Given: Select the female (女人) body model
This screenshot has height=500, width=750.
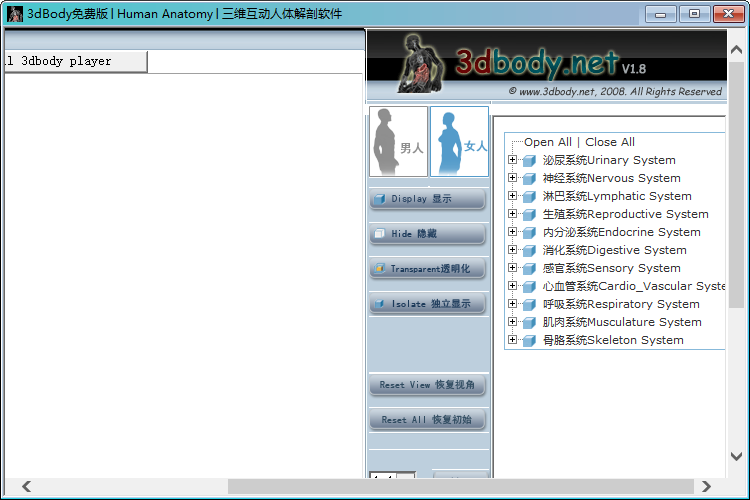Looking at the screenshot, I should pos(459,142).
